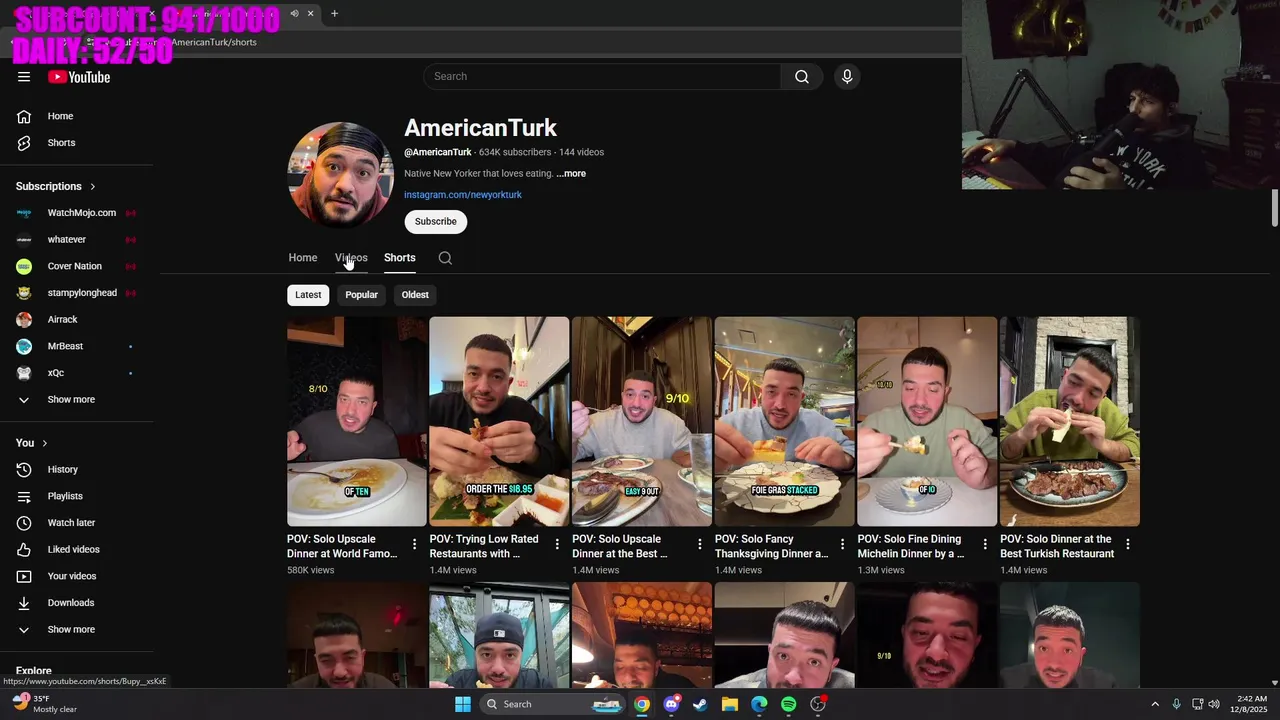Open Google Chrome from the taskbar

point(642,704)
